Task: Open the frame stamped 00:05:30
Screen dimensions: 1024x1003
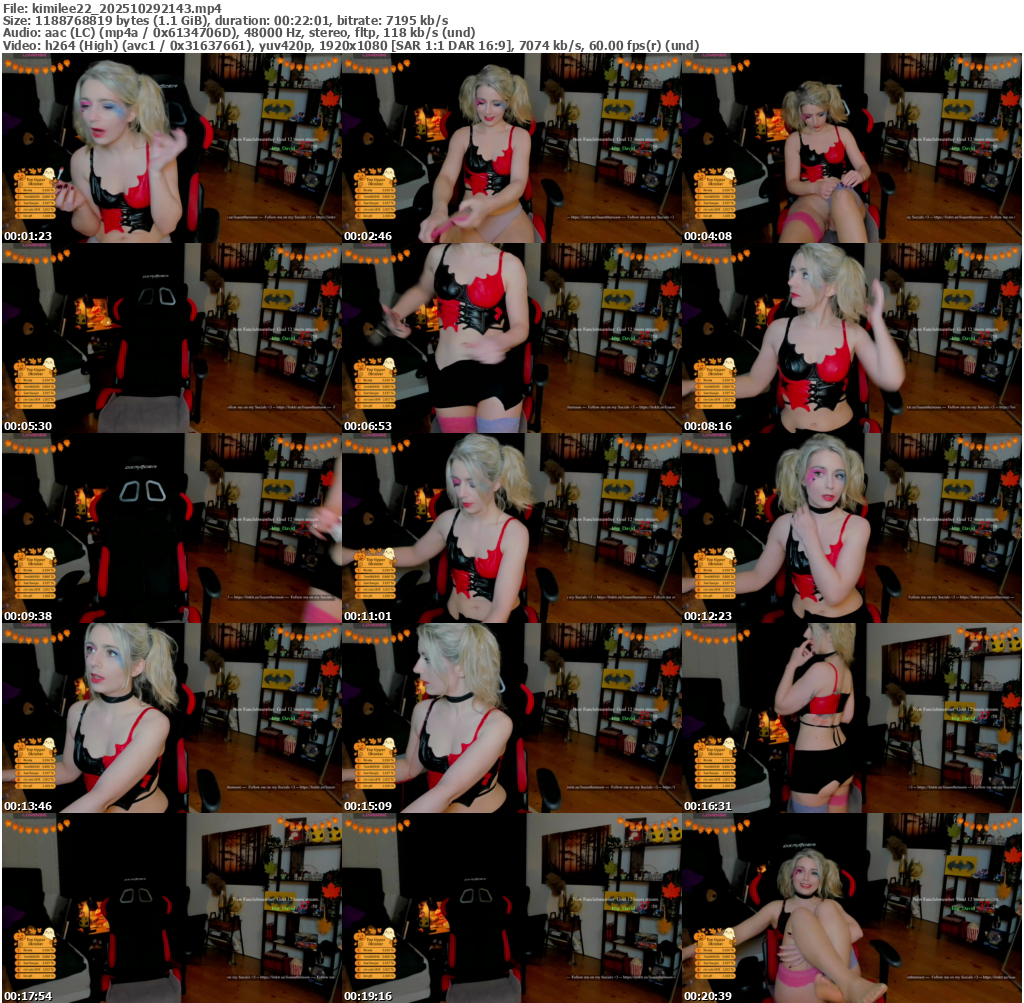Action: pyautogui.click(x=172, y=338)
